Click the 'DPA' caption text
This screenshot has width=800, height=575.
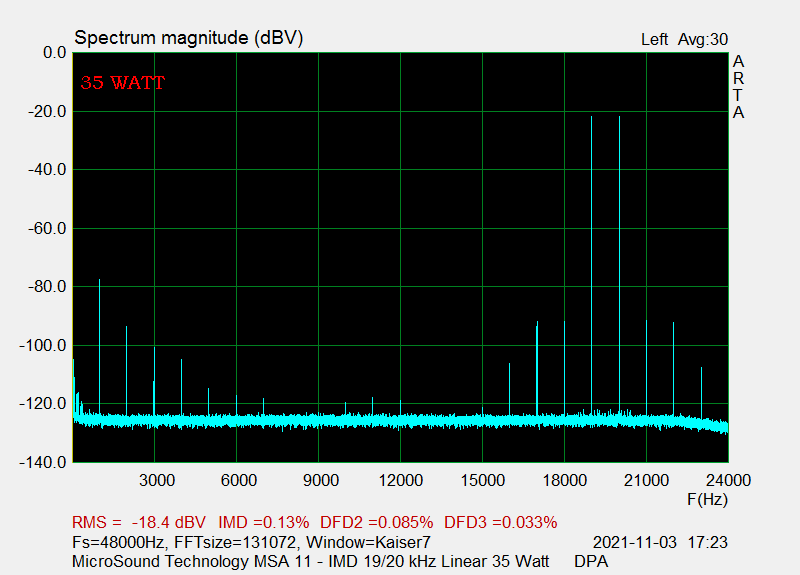(x=591, y=561)
